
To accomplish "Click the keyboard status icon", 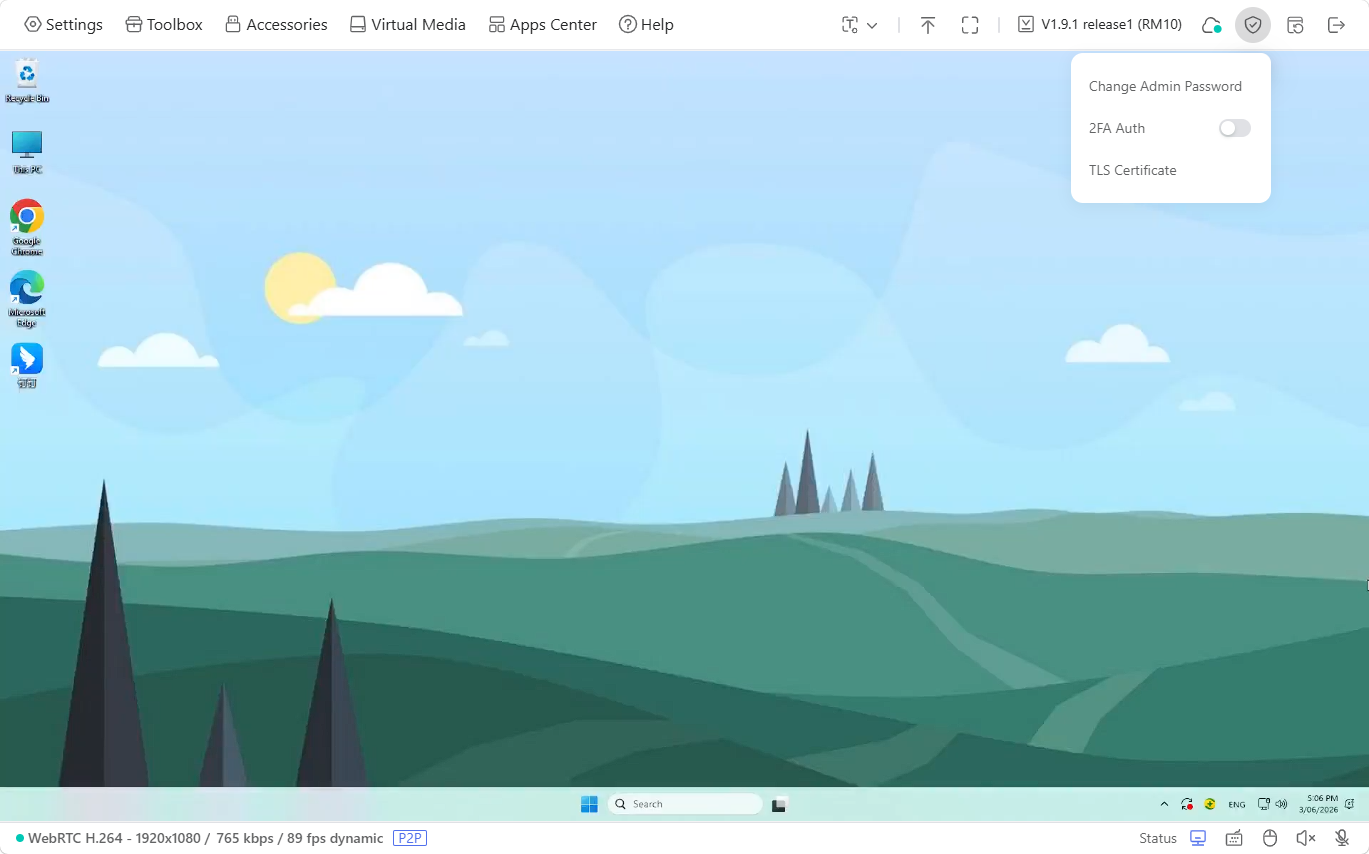I will pos(1234,838).
